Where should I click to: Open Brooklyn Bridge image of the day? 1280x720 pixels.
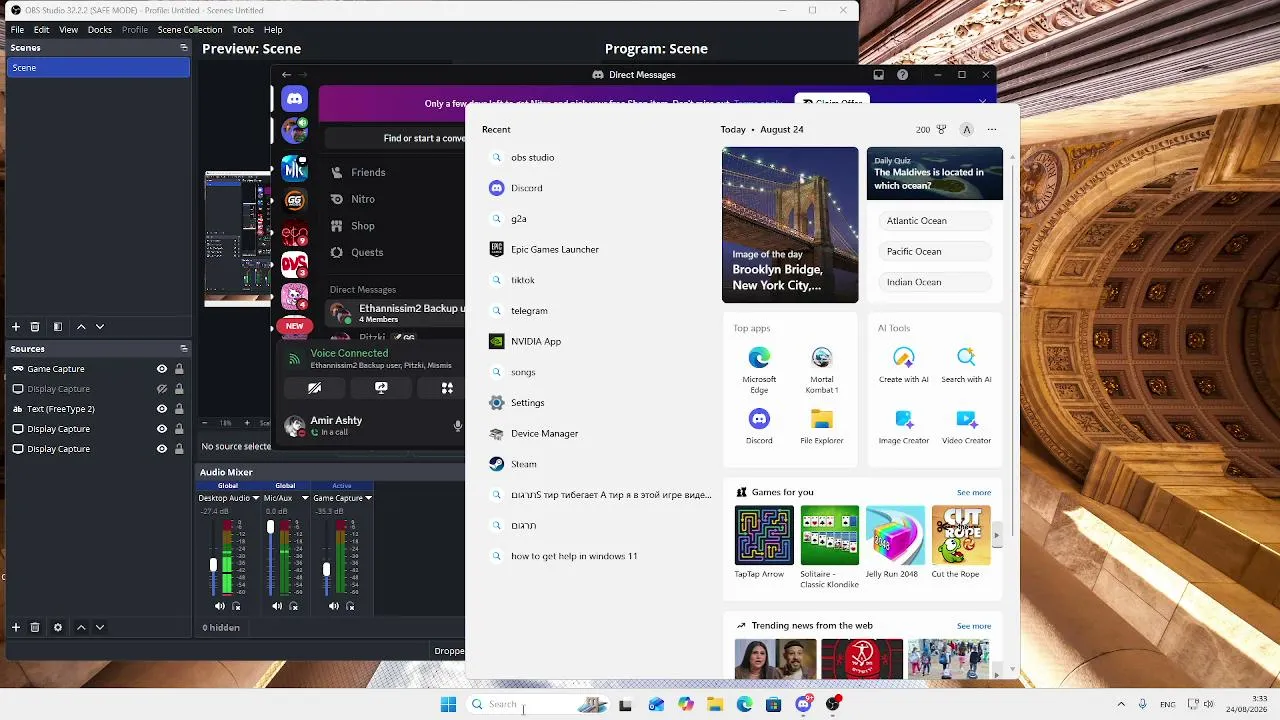point(790,225)
